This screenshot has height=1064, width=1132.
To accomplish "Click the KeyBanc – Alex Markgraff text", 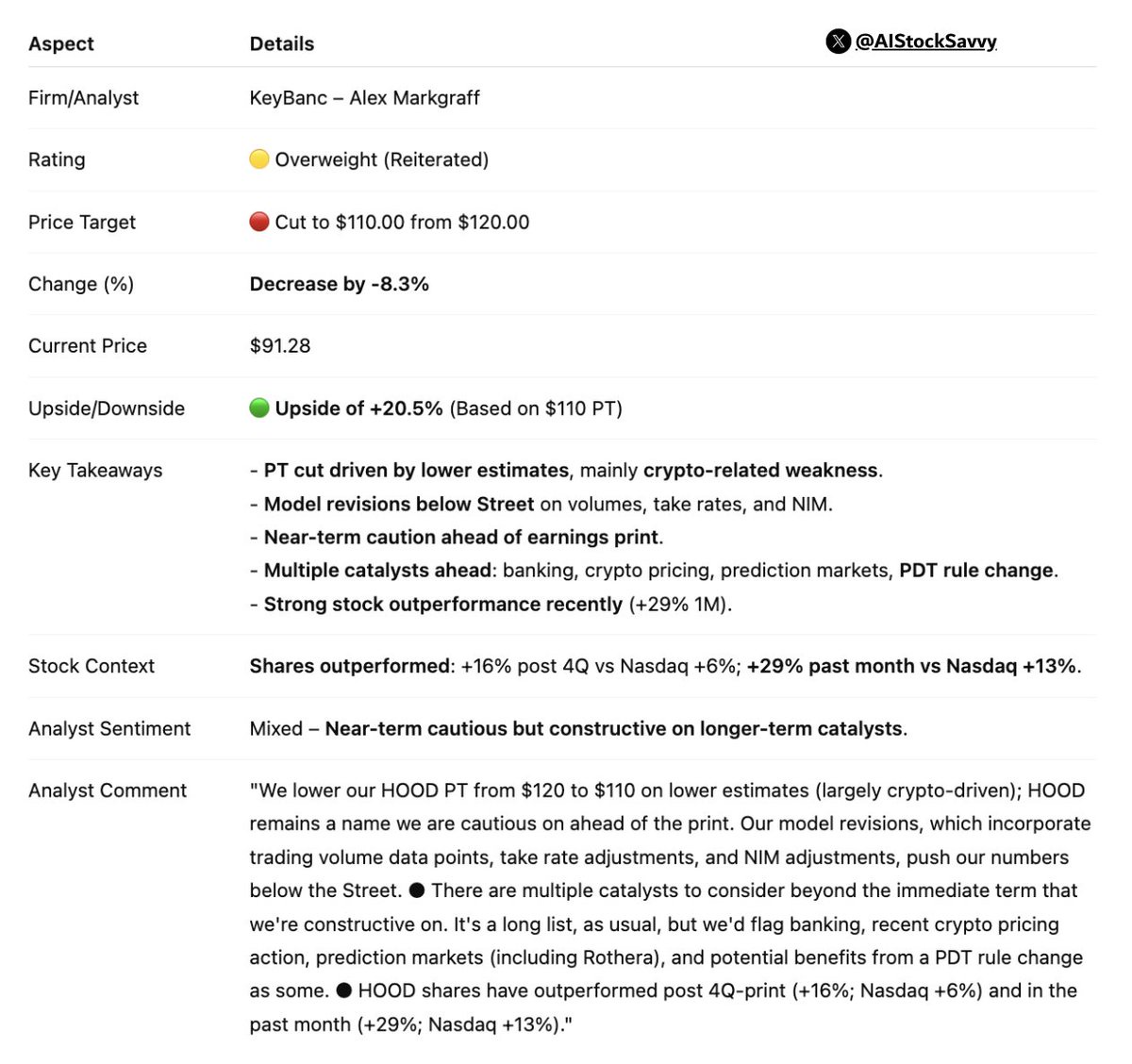I will pos(364,98).
